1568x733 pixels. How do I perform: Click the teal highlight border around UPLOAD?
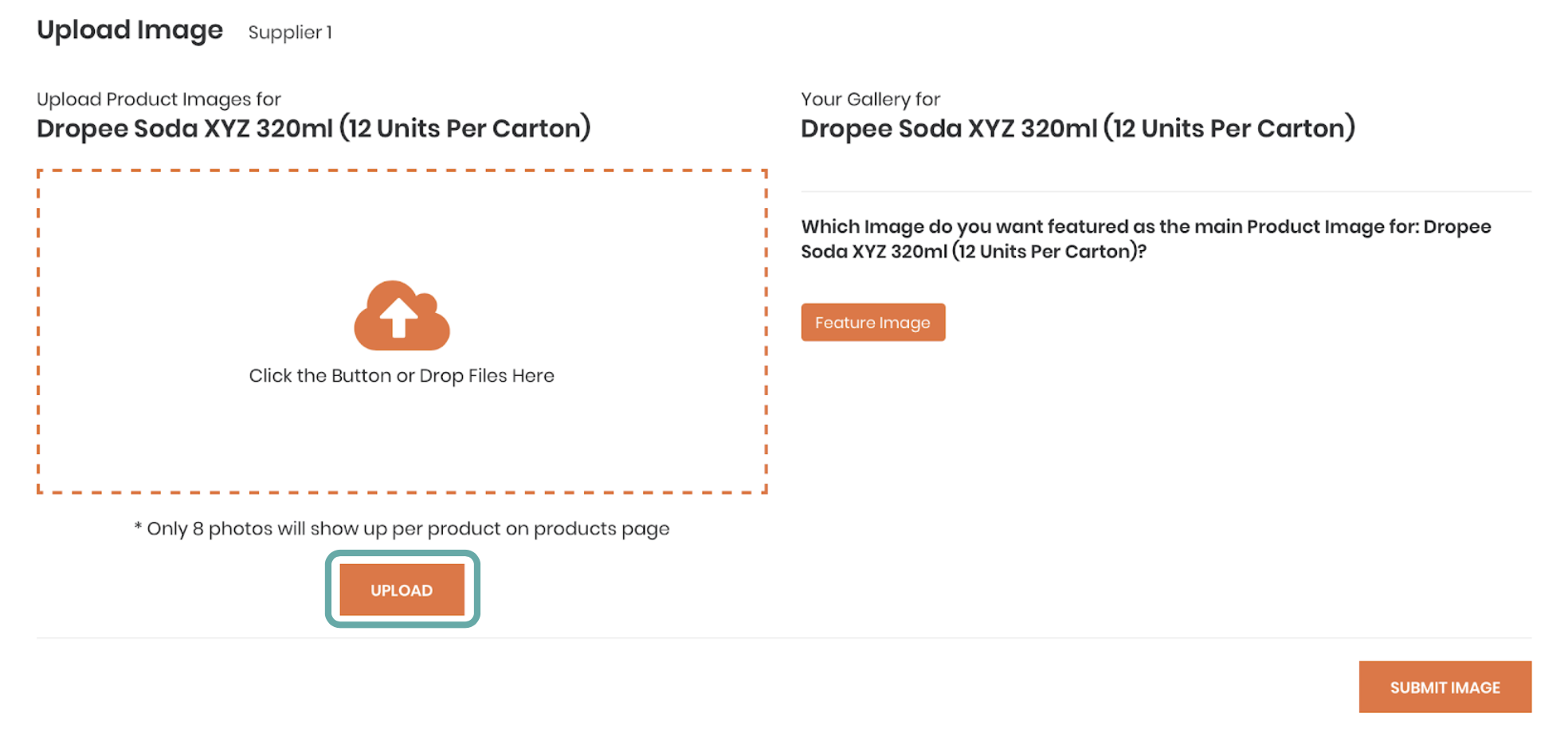click(402, 555)
